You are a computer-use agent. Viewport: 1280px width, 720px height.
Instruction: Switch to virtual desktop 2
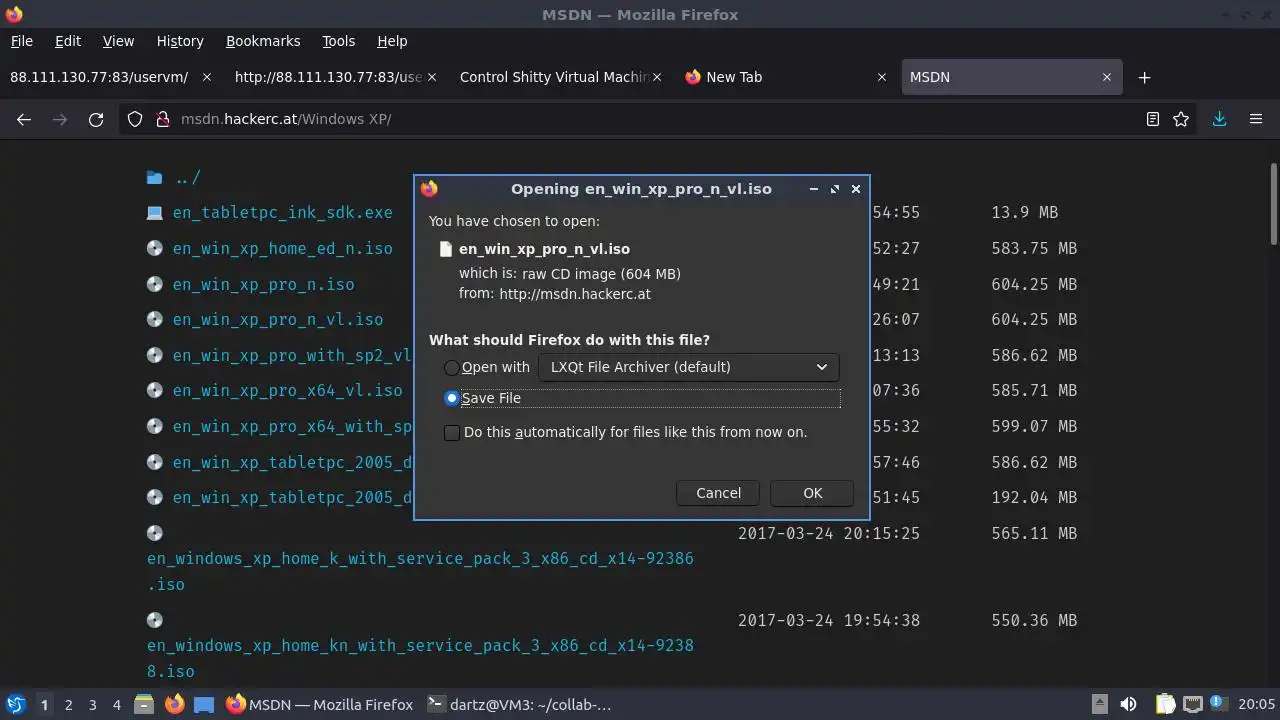coord(68,704)
